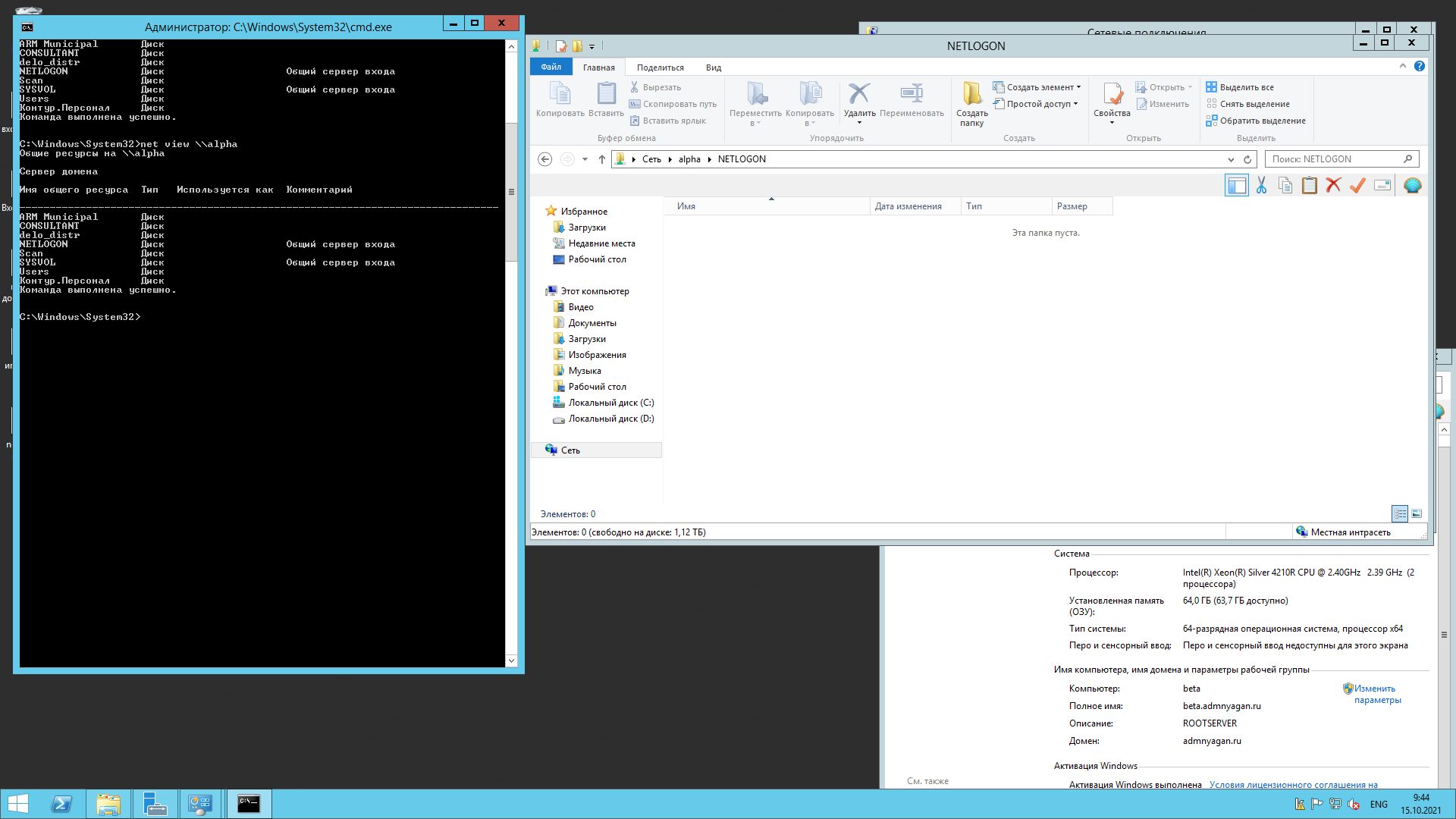Open the Файл (File) tab
The height and width of the screenshot is (819, 1456).
pyautogui.click(x=551, y=67)
